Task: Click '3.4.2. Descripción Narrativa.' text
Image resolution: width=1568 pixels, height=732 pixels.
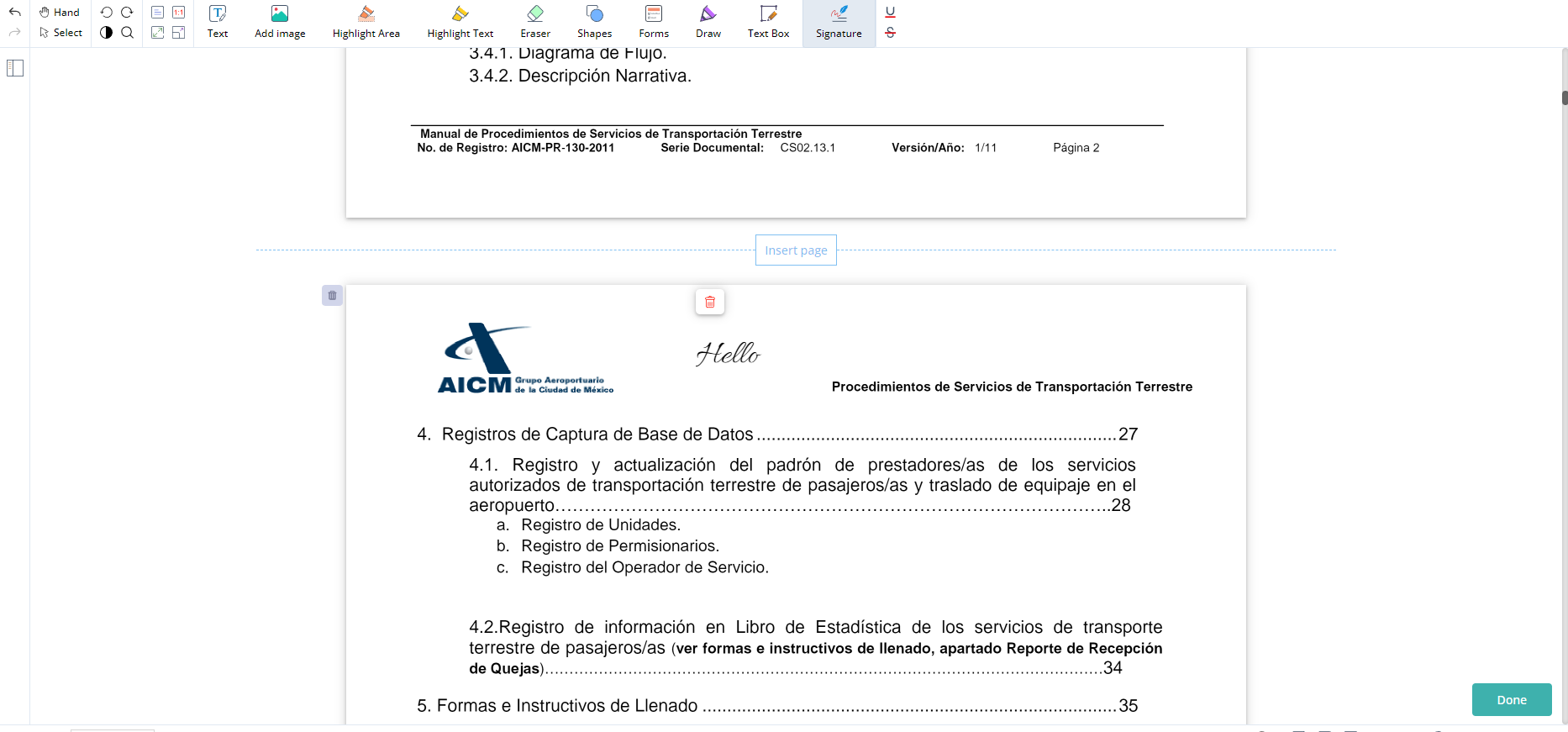Action: 580,76
